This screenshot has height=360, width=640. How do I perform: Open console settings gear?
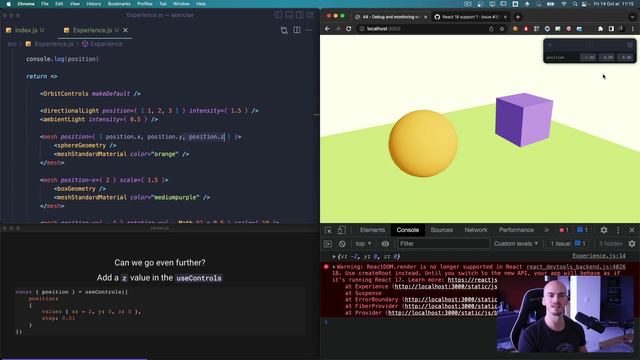coord(632,244)
